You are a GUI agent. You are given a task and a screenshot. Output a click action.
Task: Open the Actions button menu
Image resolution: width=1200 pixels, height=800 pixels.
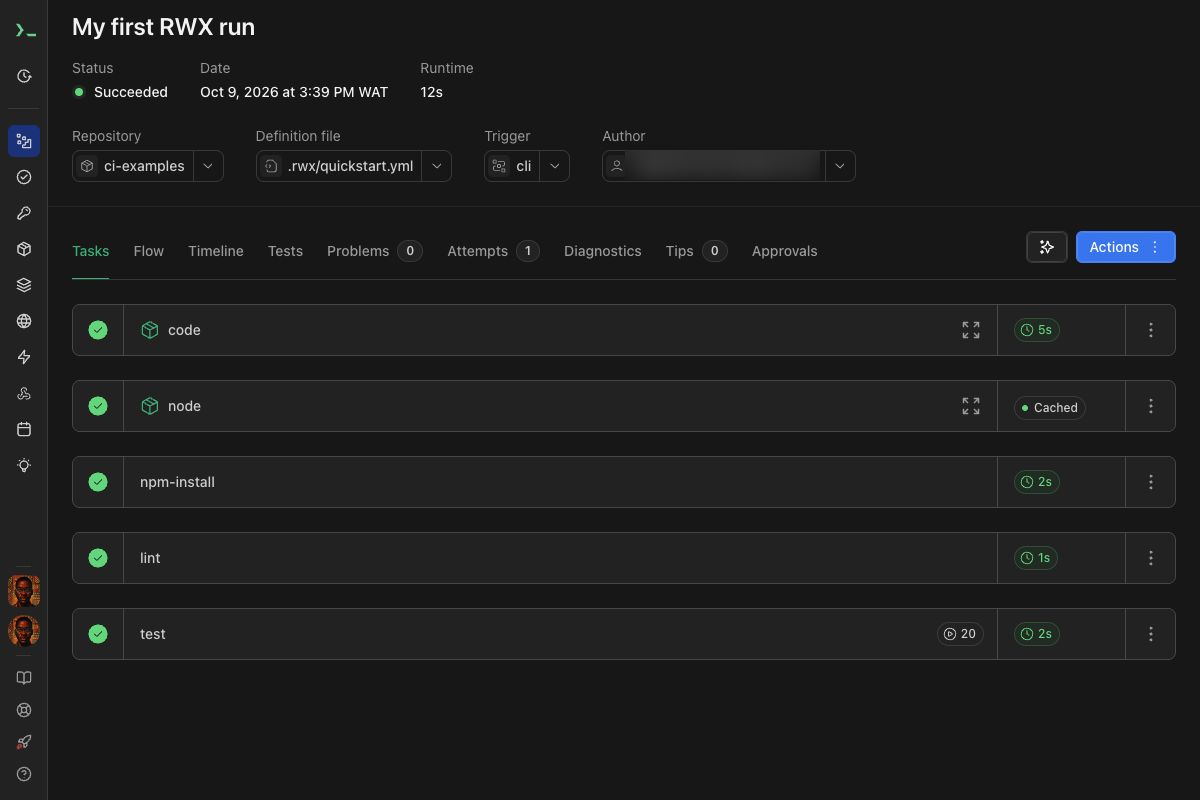[1126, 247]
